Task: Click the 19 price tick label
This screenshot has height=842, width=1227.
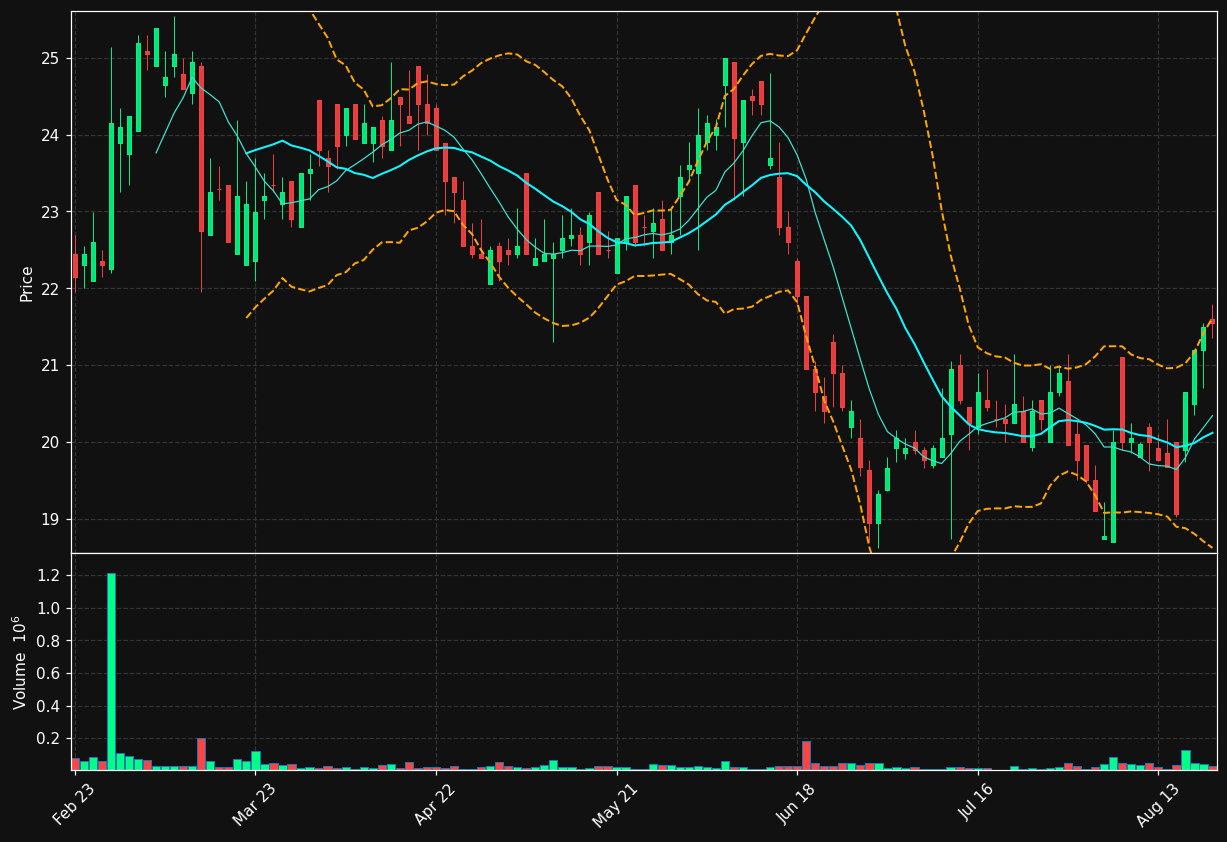Action: pos(51,519)
